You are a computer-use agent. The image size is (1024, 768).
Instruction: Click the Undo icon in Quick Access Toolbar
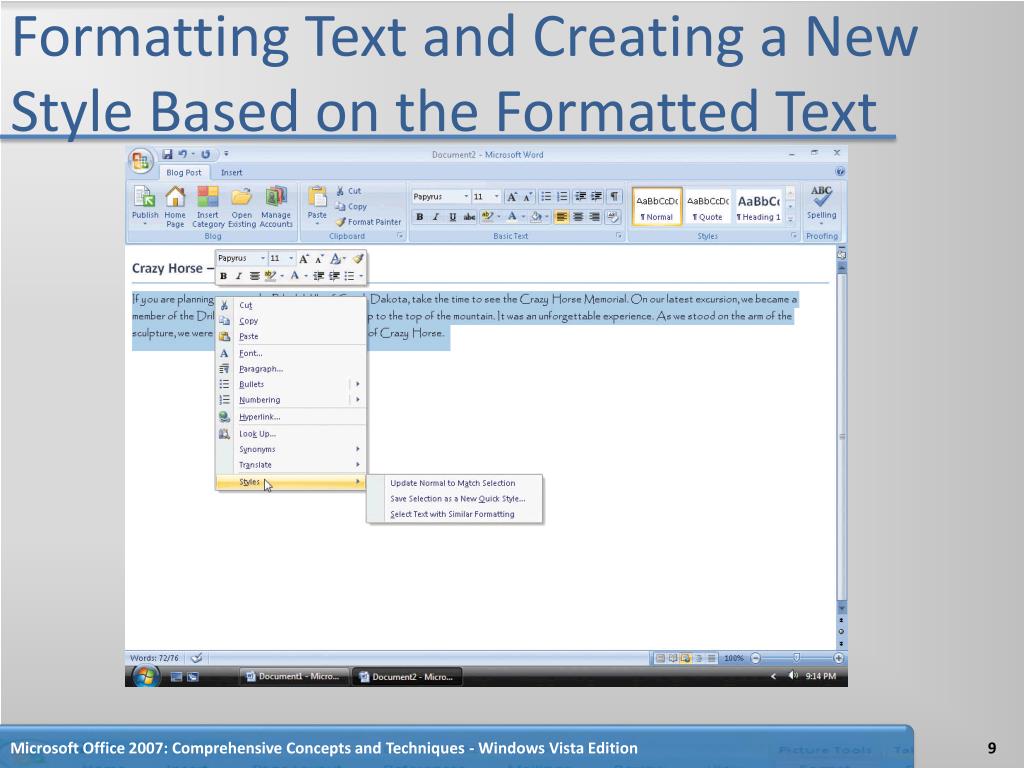click(183, 154)
